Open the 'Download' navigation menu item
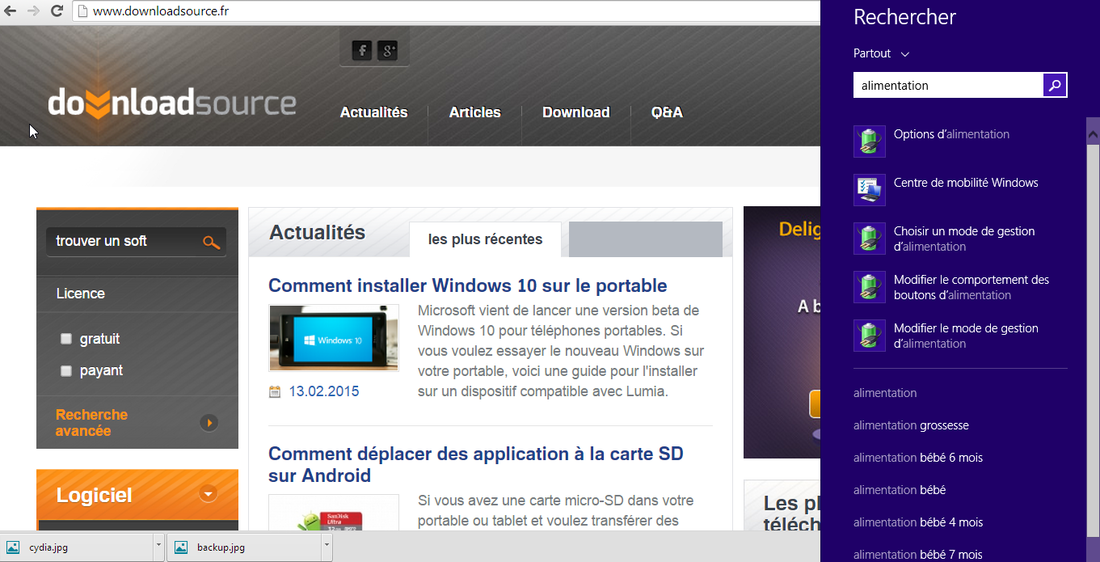 point(576,112)
